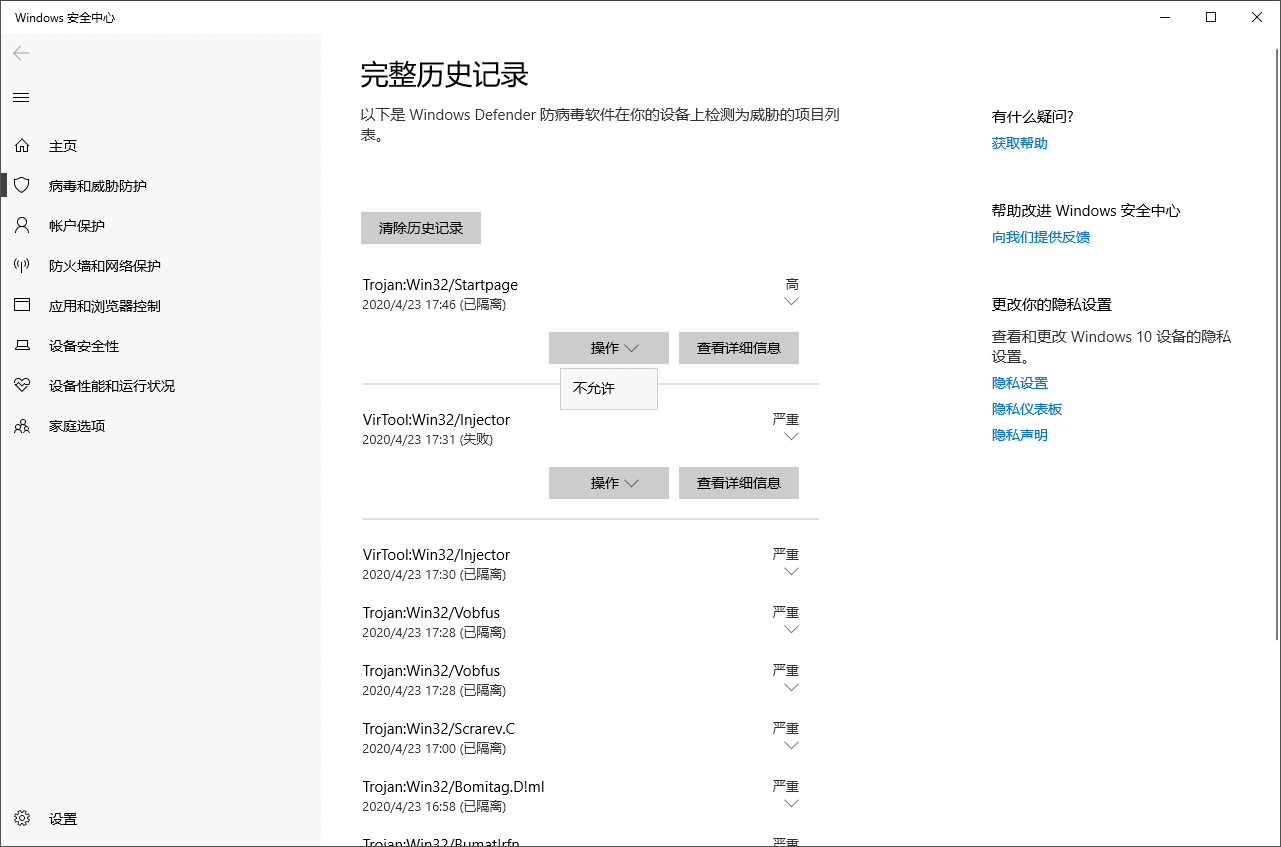Screen dimensions: 1281x847
Task: View details for failed VirTool:Win32/Injector
Action: coord(739,483)
